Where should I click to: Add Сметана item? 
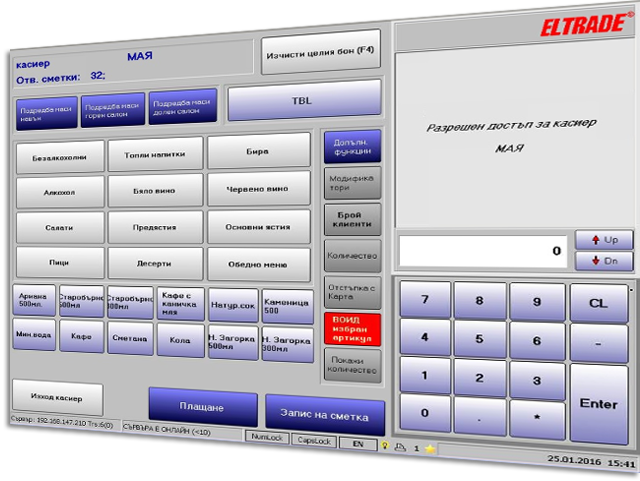(x=130, y=338)
